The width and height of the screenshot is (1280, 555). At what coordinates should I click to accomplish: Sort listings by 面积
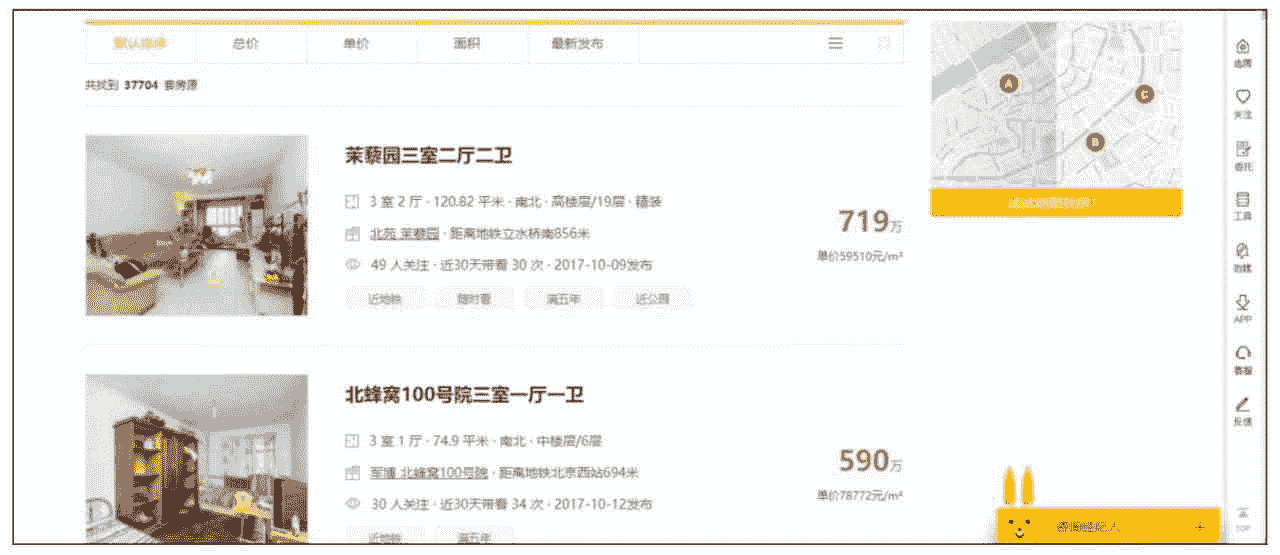pos(467,44)
